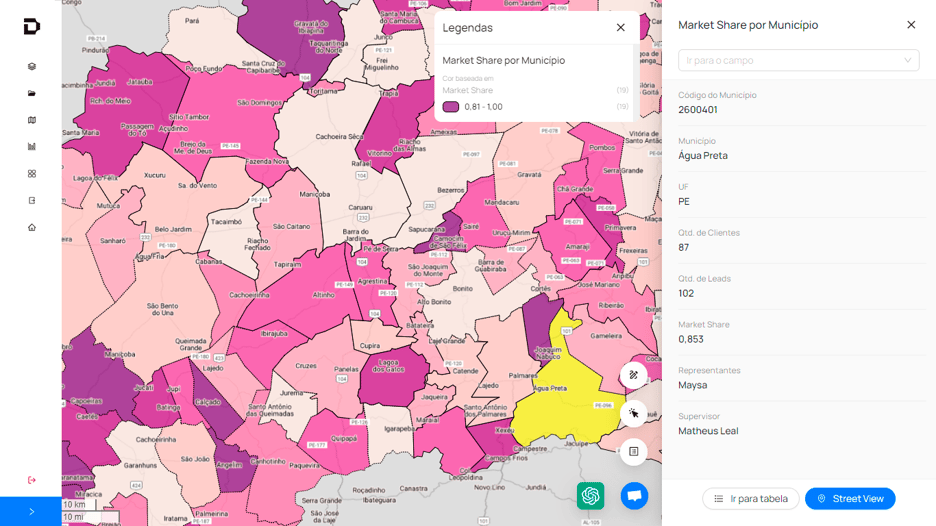Activate the map drawing tool button

point(633,375)
